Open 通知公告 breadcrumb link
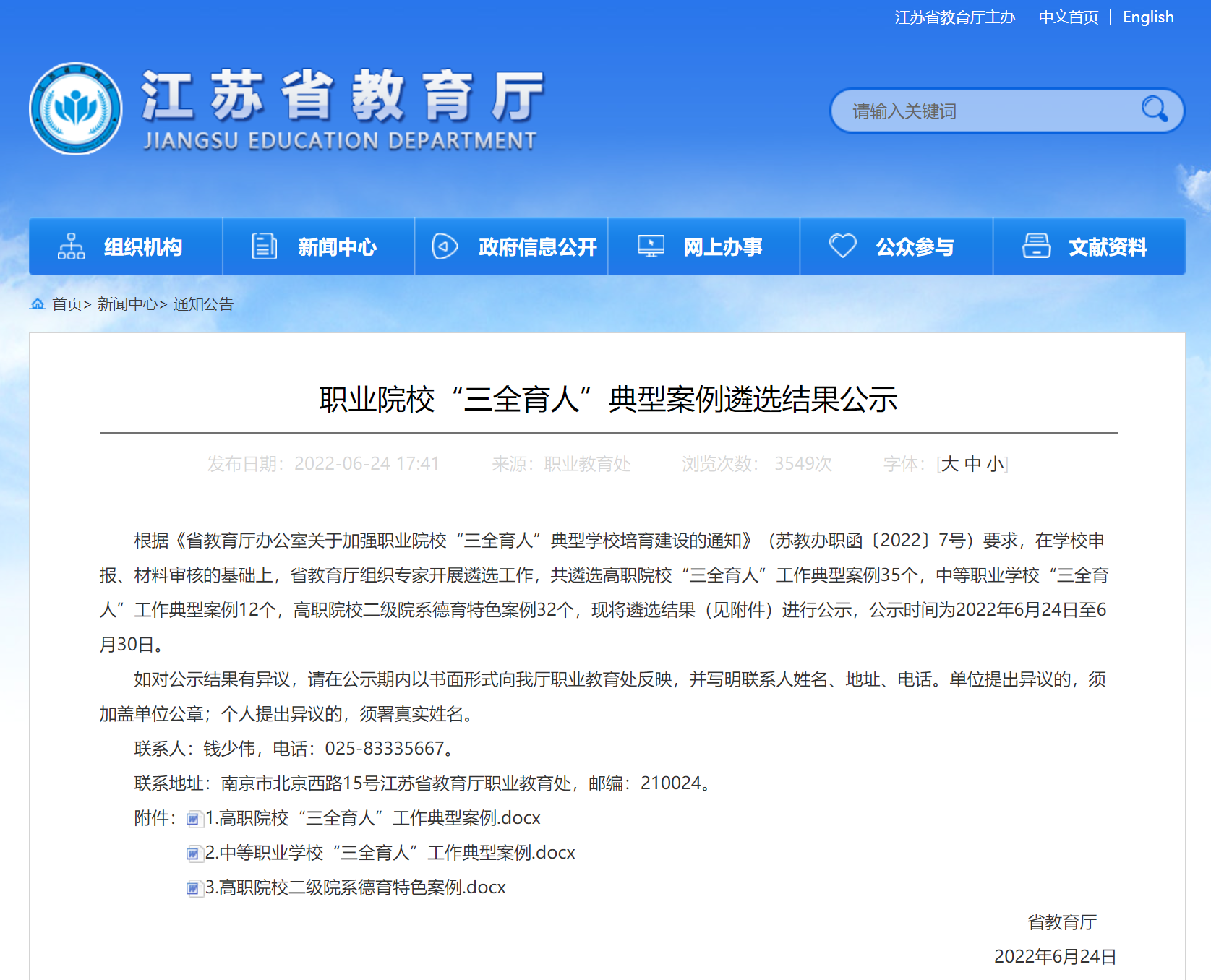The image size is (1211, 980). [x=203, y=304]
